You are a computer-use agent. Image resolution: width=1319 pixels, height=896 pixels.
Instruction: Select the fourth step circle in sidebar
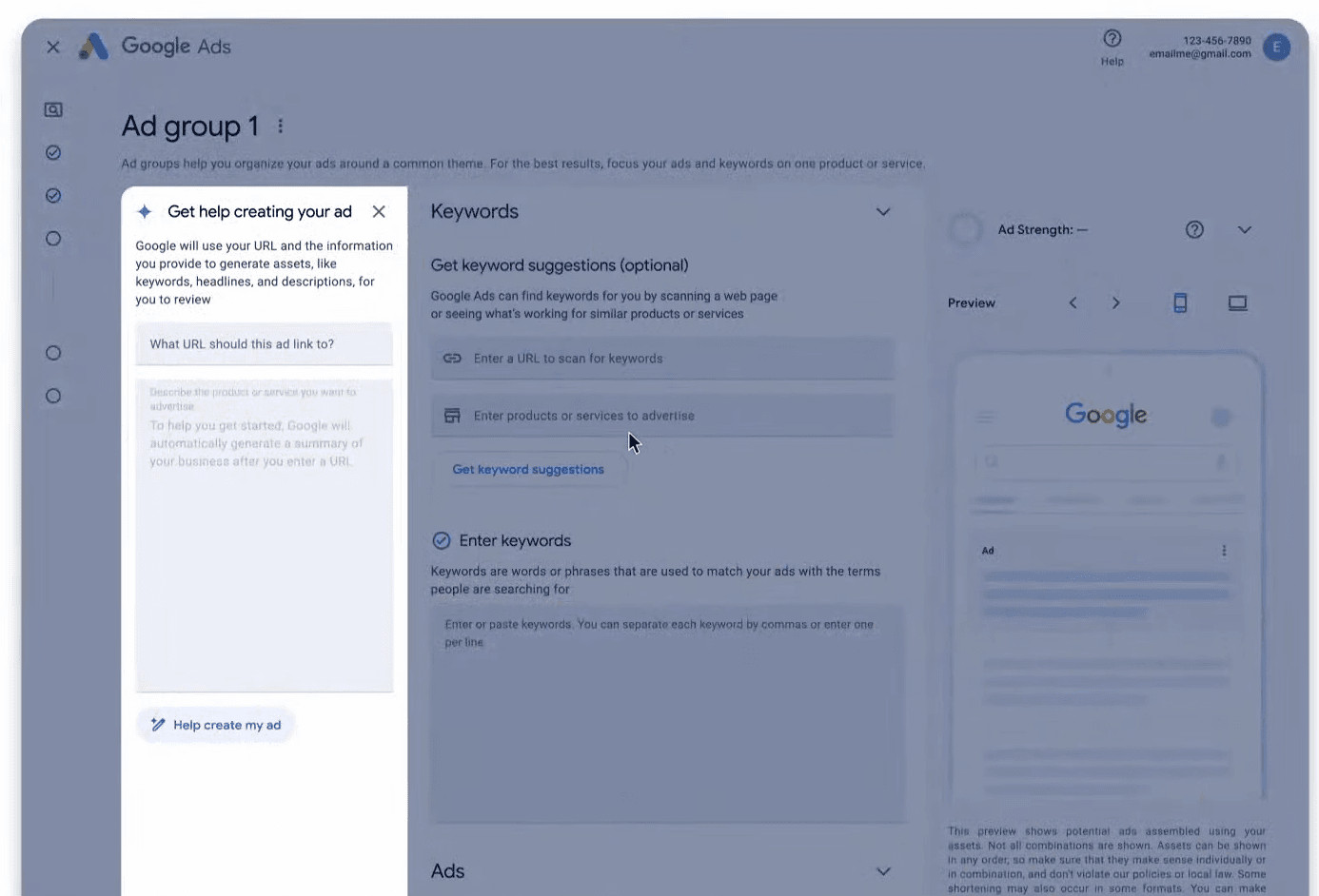(x=53, y=239)
